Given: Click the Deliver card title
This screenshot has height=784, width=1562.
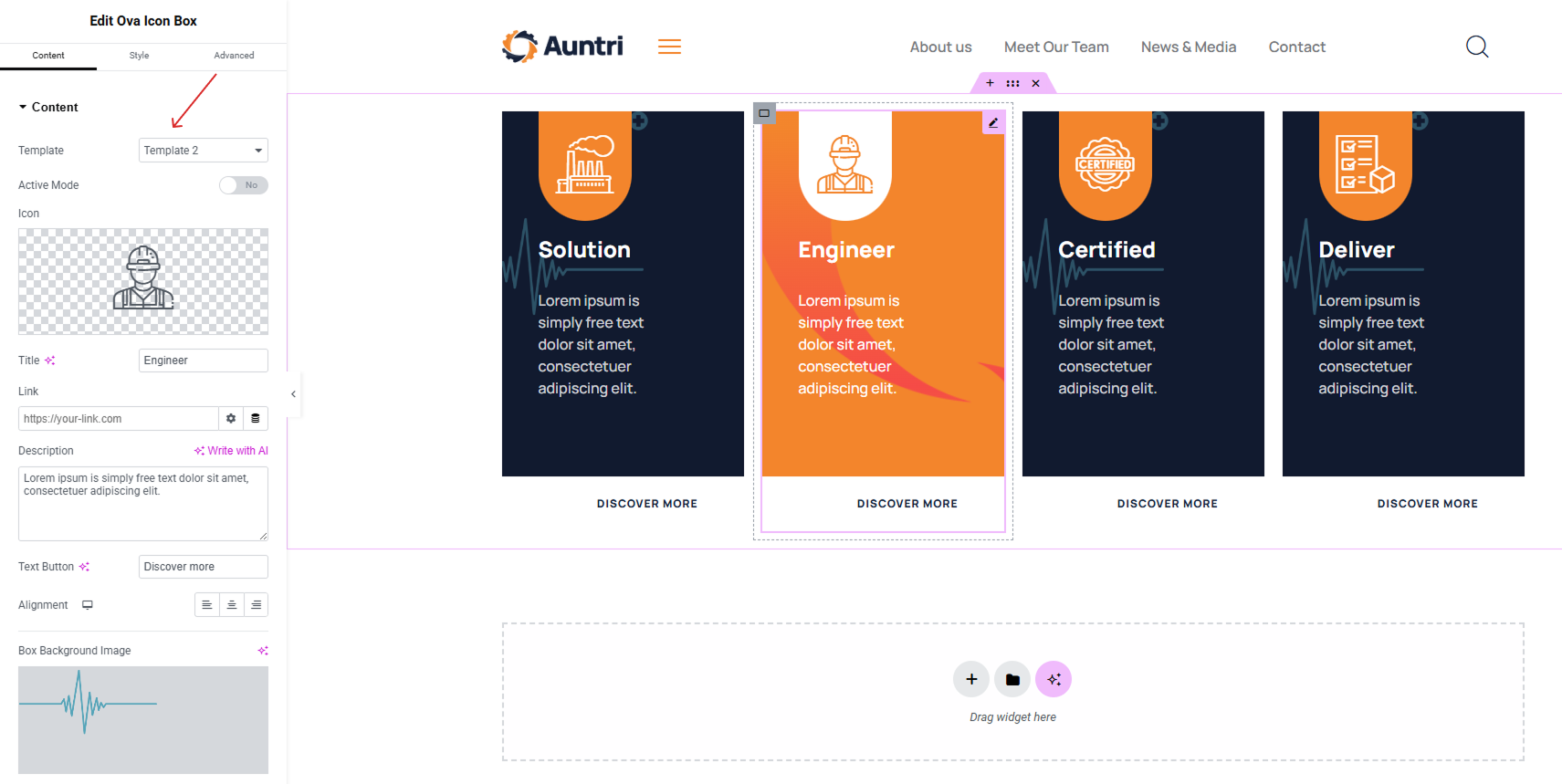Looking at the screenshot, I should (x=1357, y=250).
